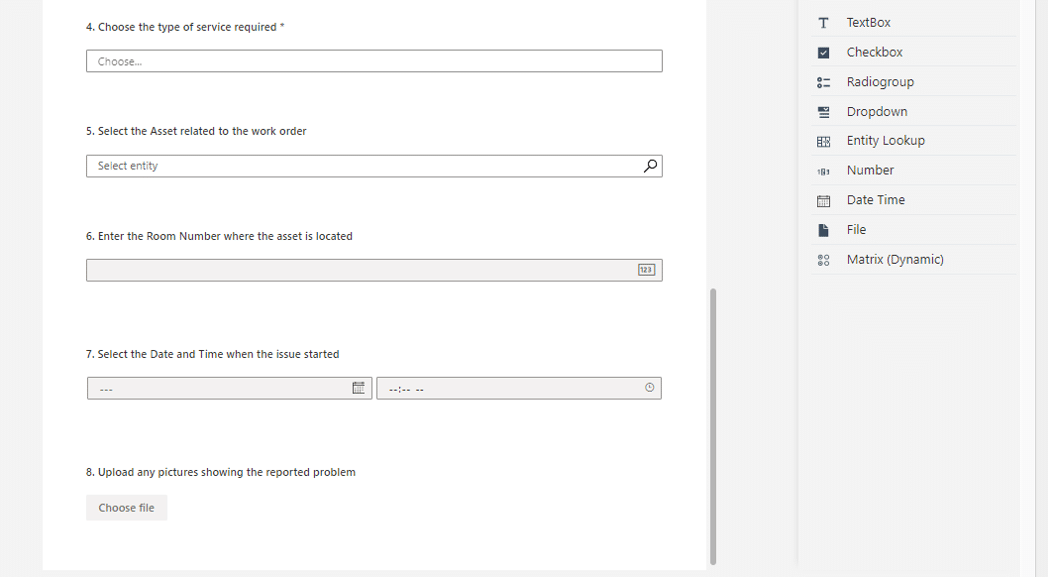Open the calendar icon on question 7 date field

[359, 388]
